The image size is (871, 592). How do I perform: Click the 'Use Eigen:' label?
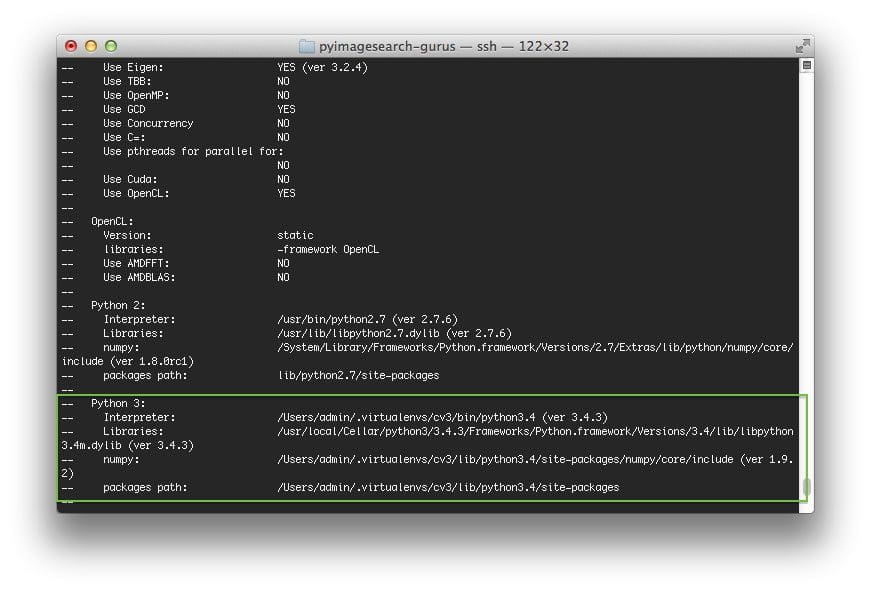(133, 67)
